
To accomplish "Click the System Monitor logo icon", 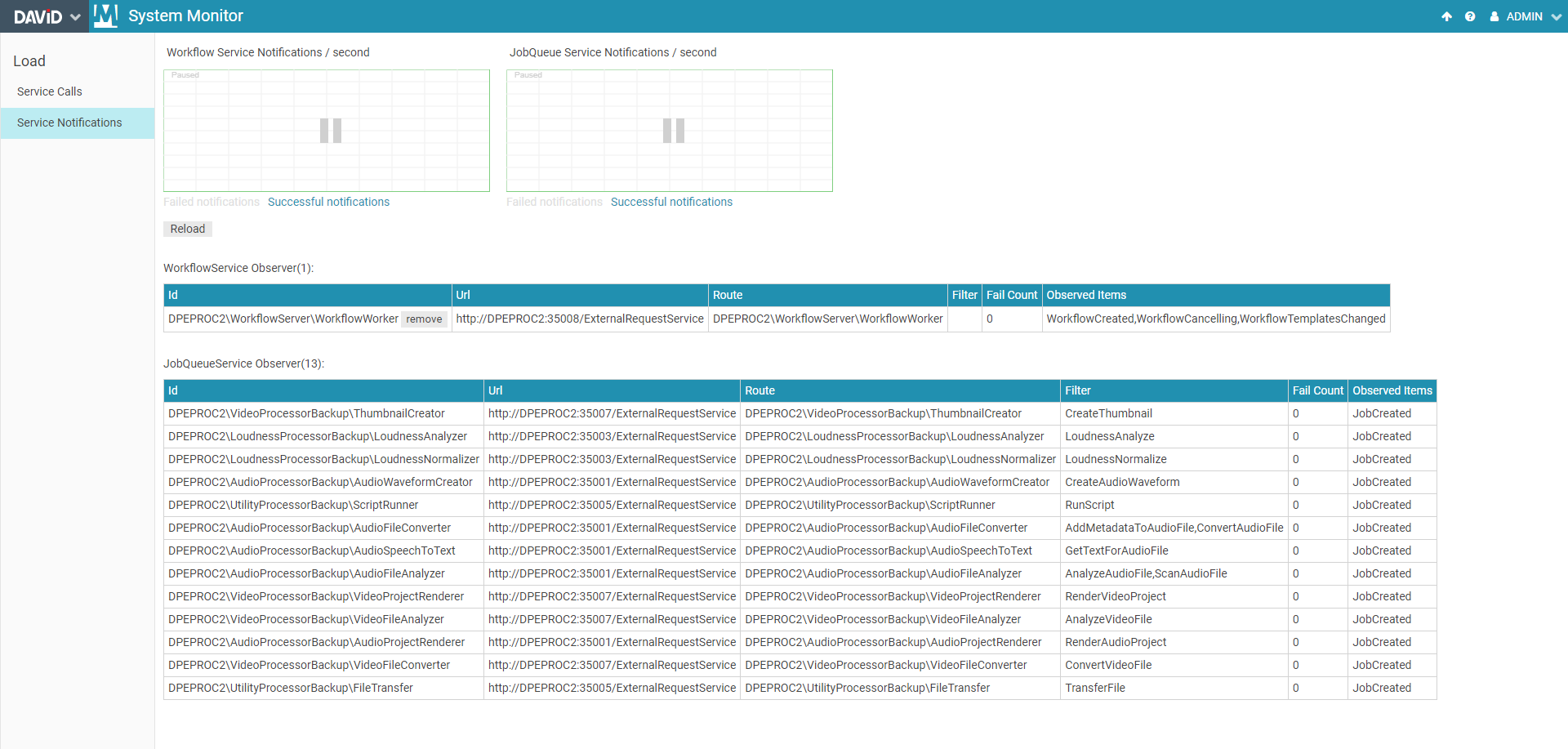I will 105,16.
